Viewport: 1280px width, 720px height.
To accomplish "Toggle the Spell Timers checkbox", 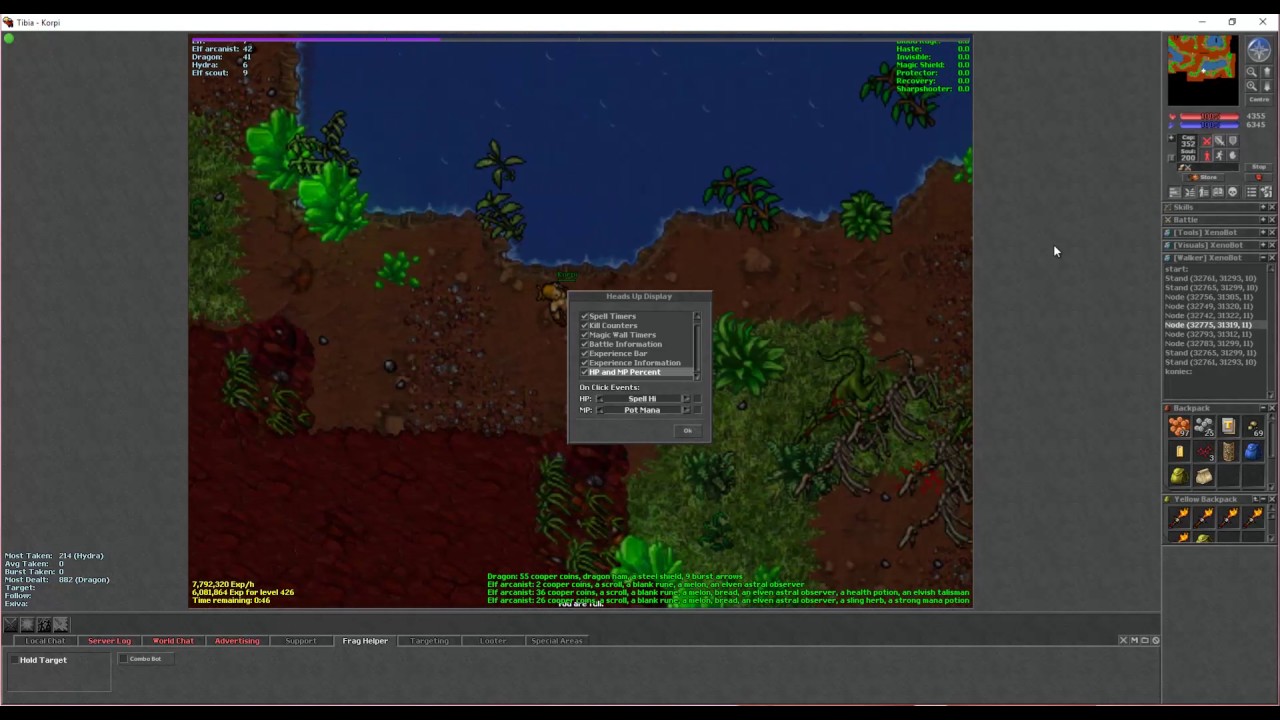I will 585,316.
